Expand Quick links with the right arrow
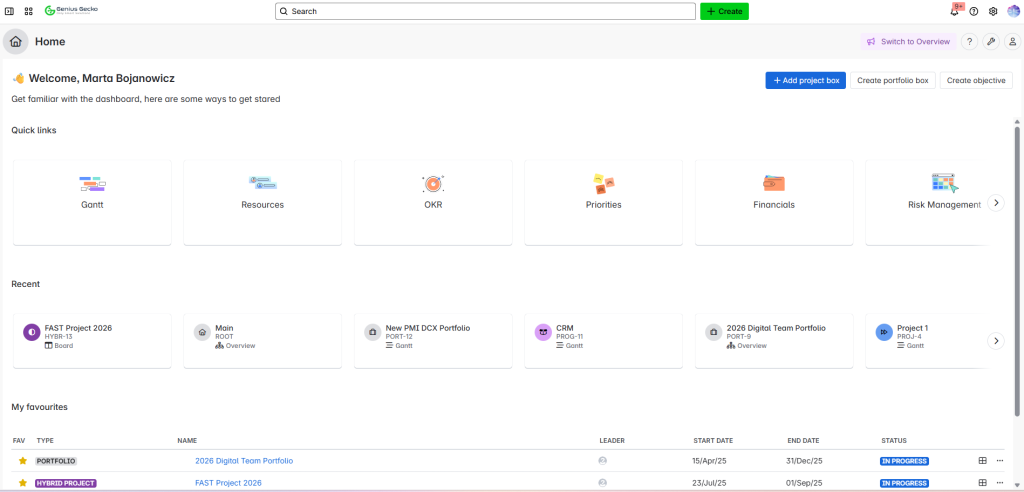The height and width of the screenshot is (492, 1024). pyautogui.click(x=995, y=203)
